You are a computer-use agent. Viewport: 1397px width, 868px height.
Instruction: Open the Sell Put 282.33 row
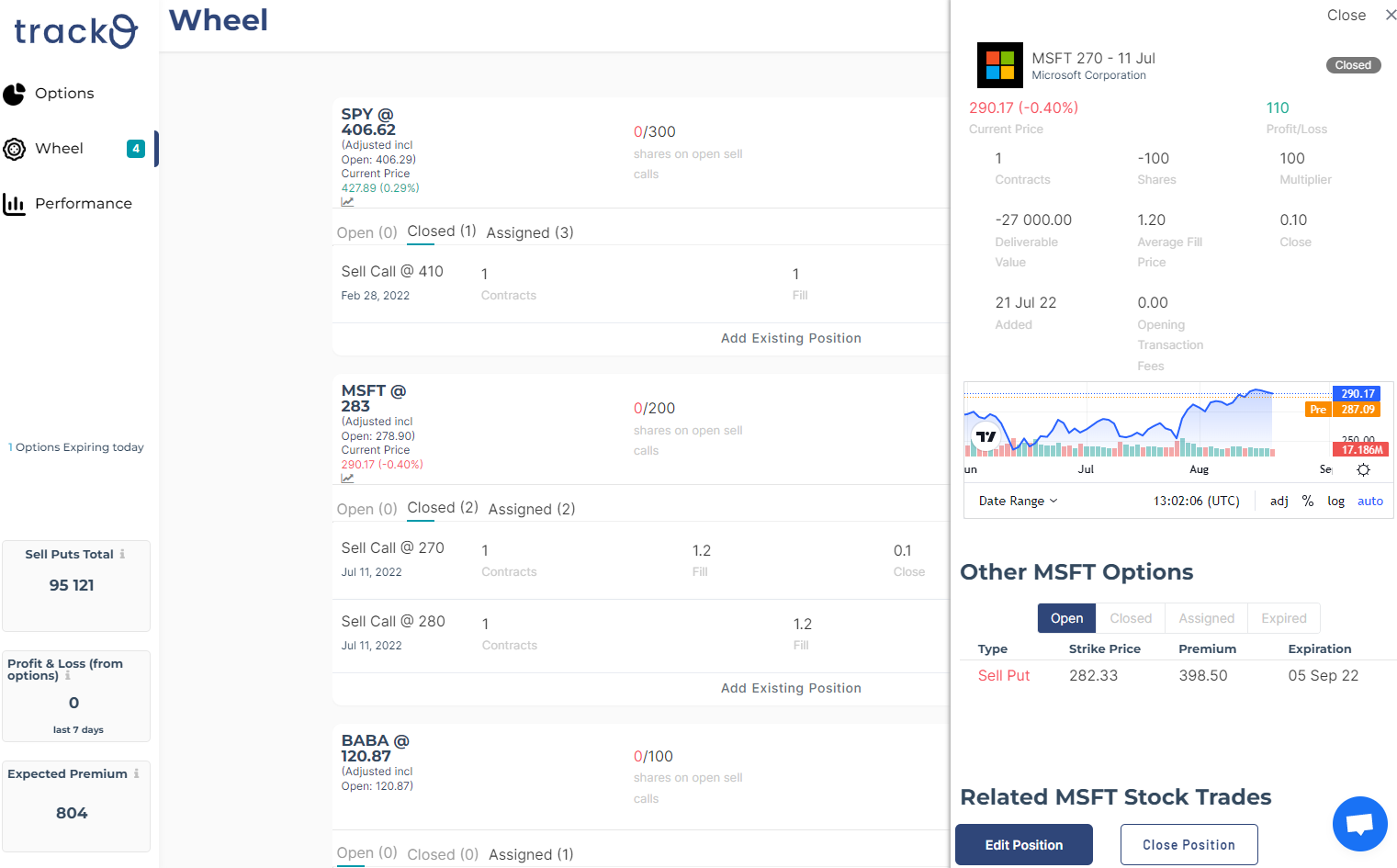[x=1177, y=675]
